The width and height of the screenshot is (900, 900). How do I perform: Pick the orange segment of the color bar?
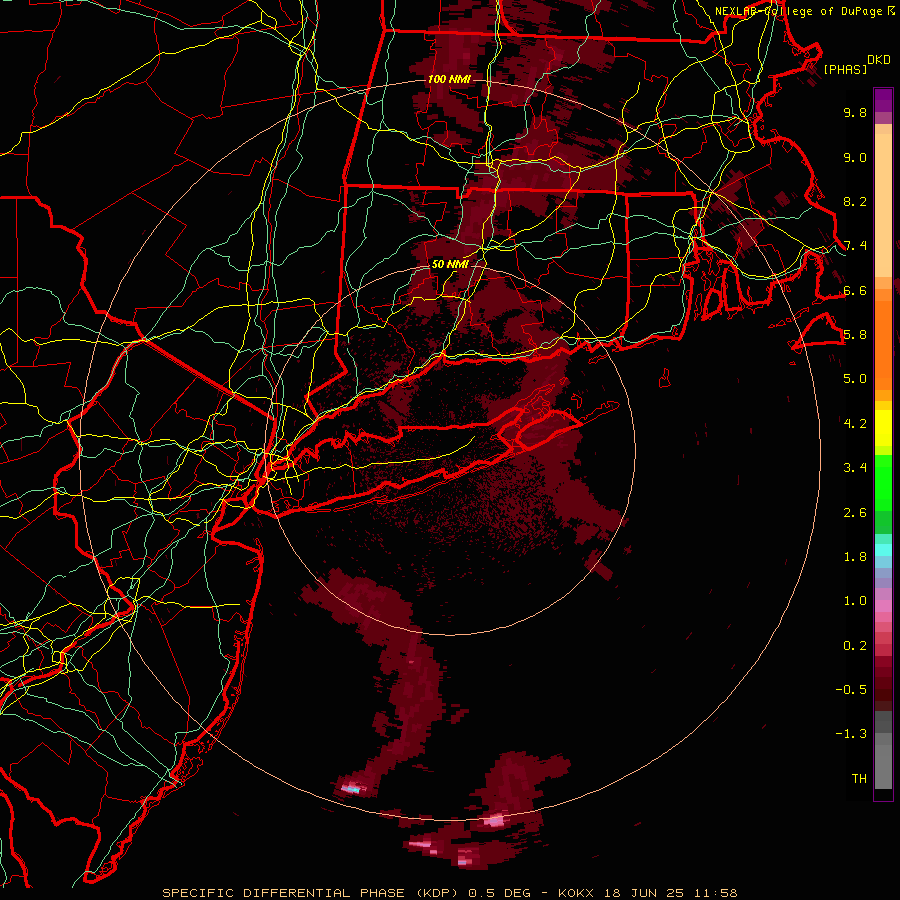click(x=883, y=344)
